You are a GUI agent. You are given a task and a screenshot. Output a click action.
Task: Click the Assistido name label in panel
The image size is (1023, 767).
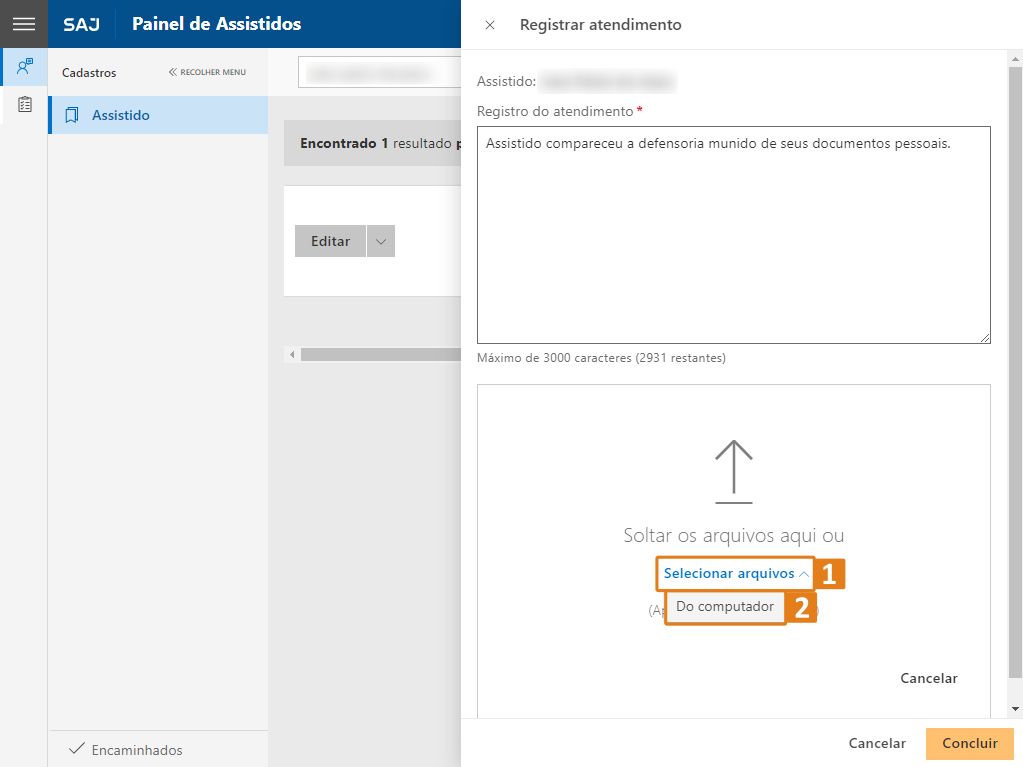coord(506,82)
